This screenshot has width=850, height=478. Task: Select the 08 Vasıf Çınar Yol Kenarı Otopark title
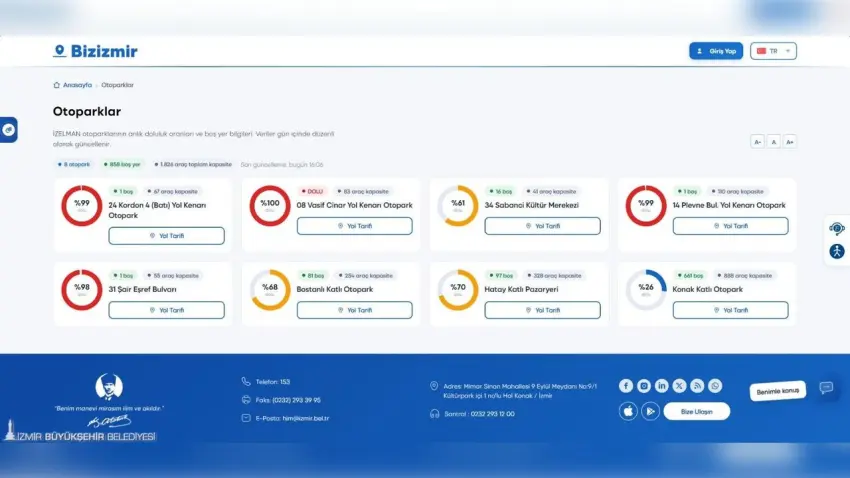point(355,205)
